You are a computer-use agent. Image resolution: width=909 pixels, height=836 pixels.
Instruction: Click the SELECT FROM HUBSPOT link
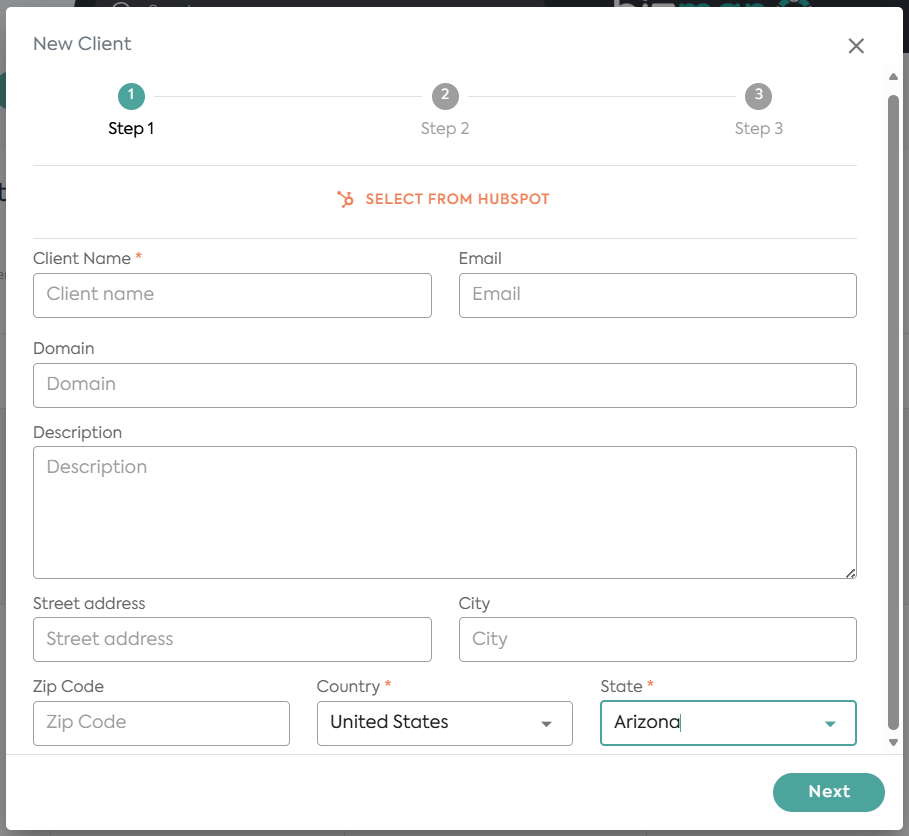click(457, 199)
